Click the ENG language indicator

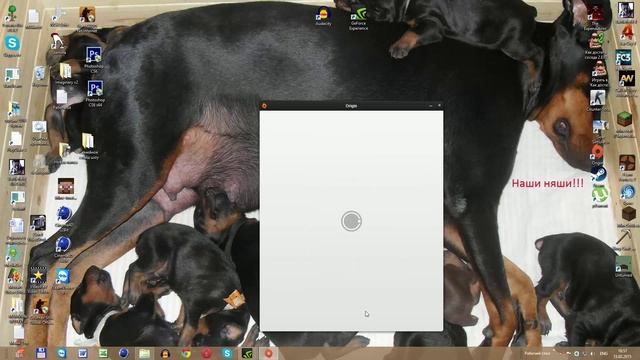tap(604, 353)
